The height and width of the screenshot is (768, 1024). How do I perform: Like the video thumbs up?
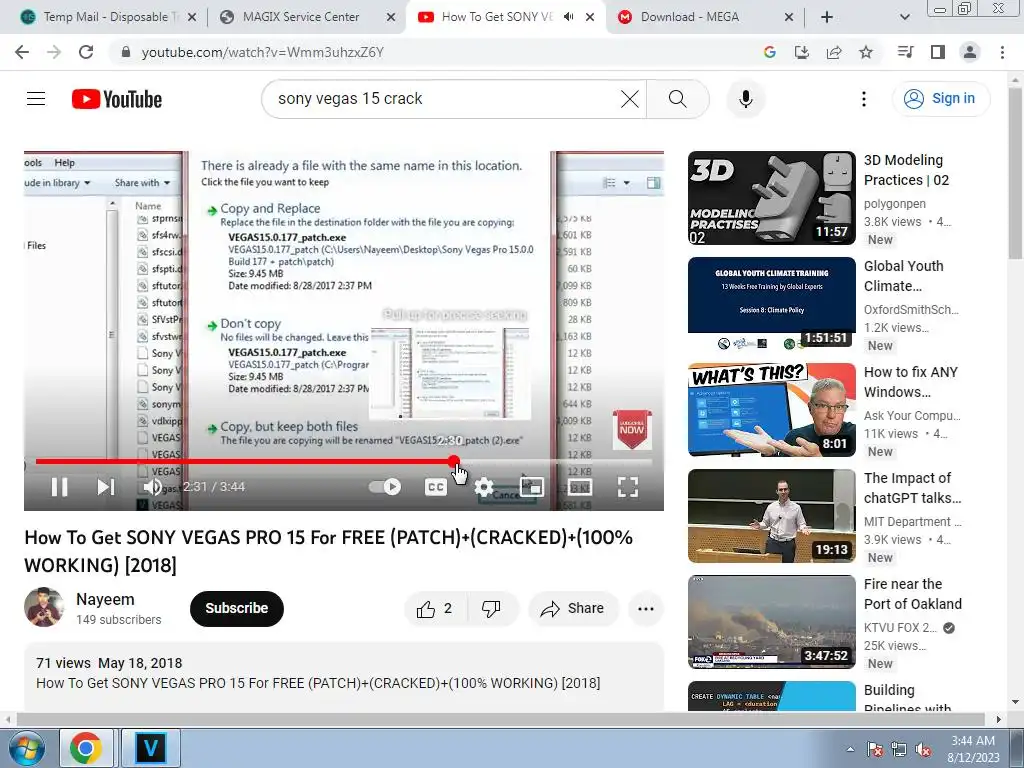click(x=434, y=609)
